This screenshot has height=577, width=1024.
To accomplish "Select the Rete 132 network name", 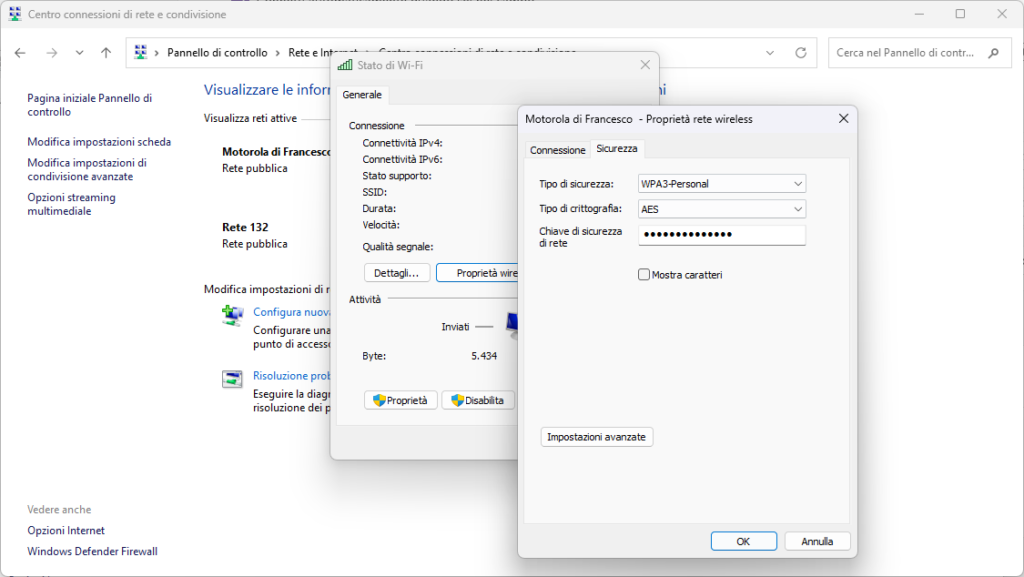I will tap(245, 227).
